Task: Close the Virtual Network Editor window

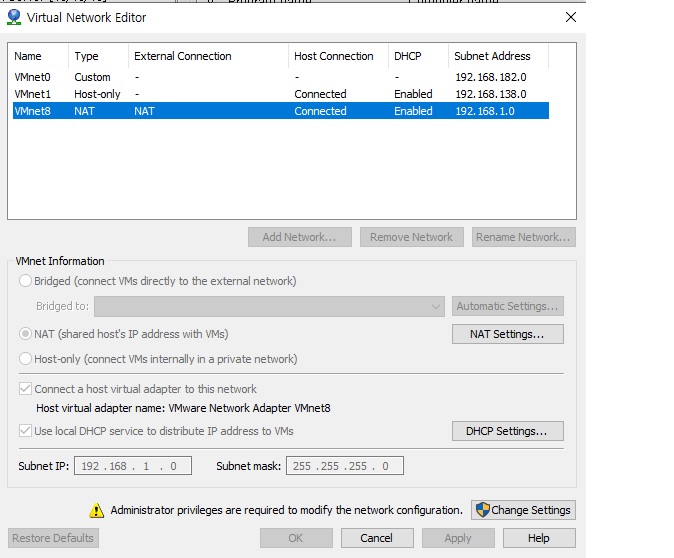Action: 571,17
